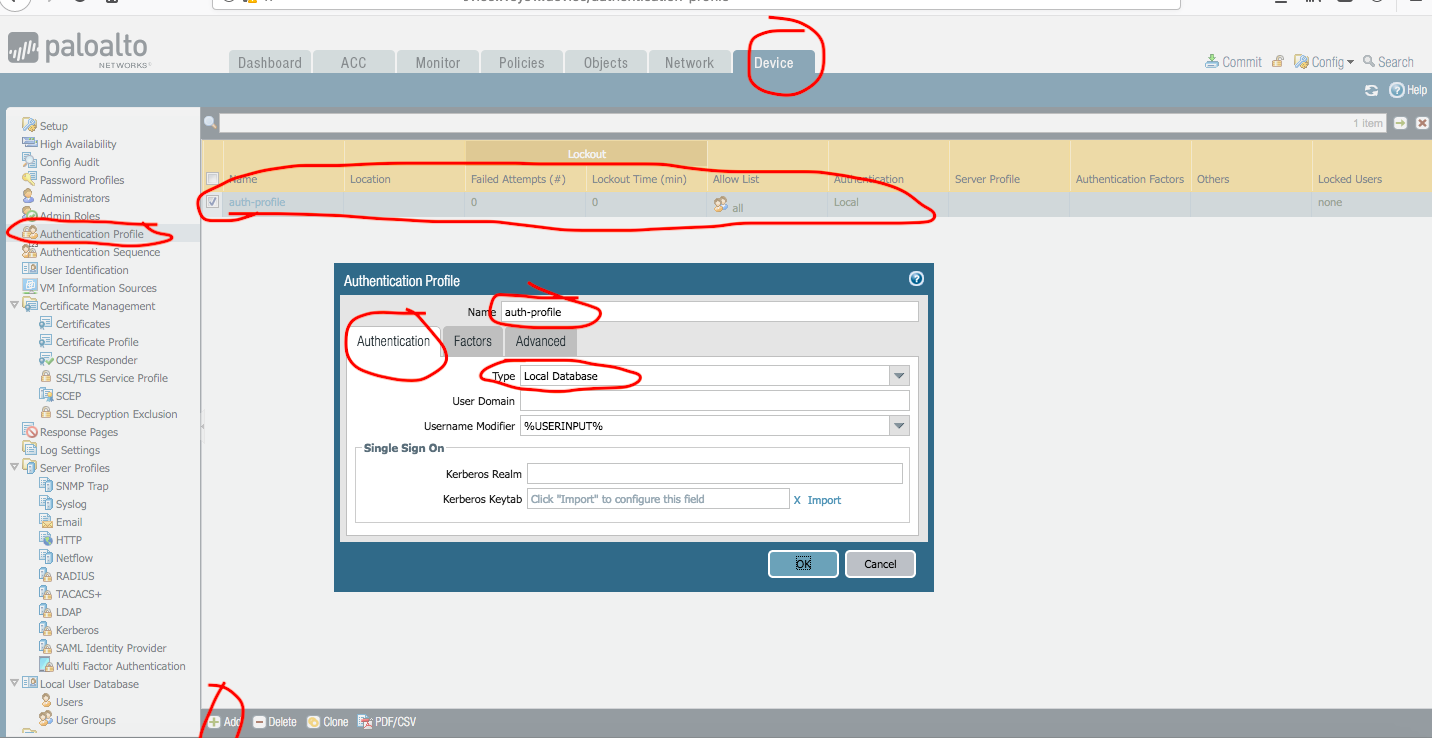Viewport: 1432px width, 738px height.
Task: Collapse the Certificate Management tree node
Action: tap(15, 306)
